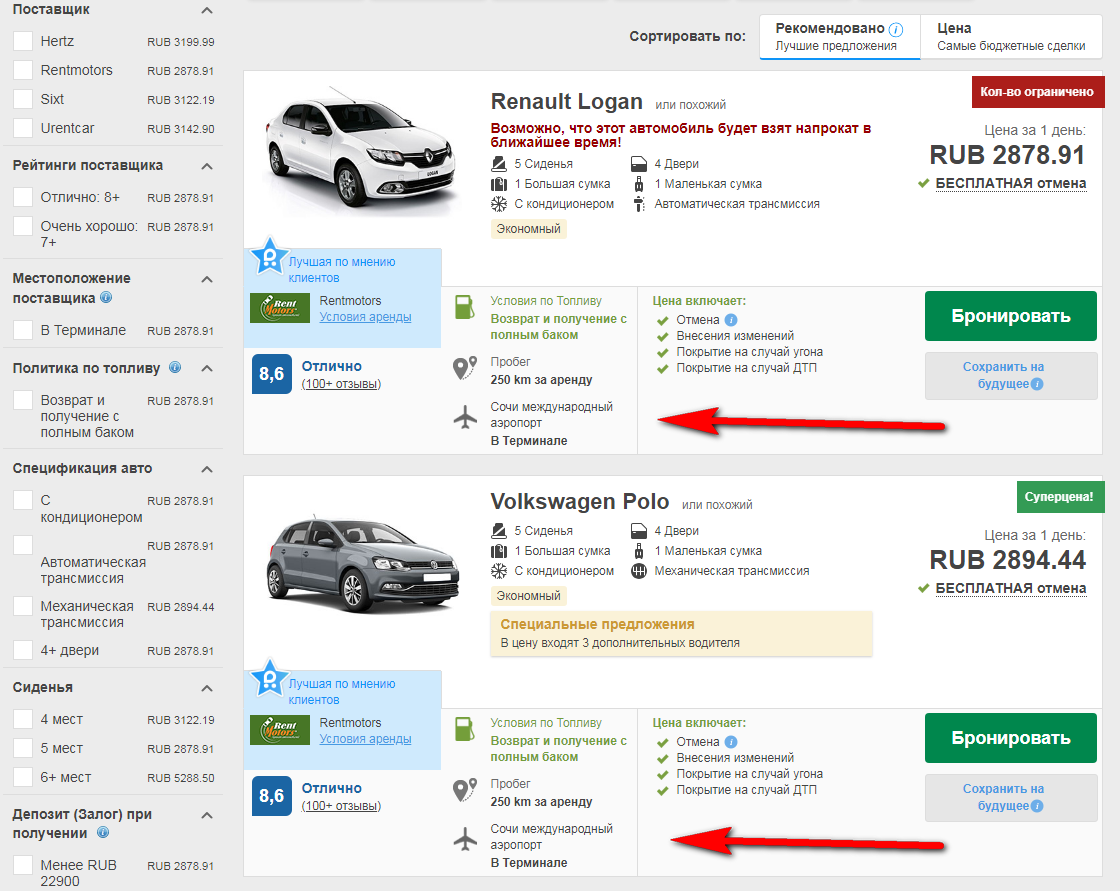Image resolution: width=1120 pixels, height=891 pixels.
Task: Click Rentmotors logo in Renault Logan card
Action: (x=280, y=308)
